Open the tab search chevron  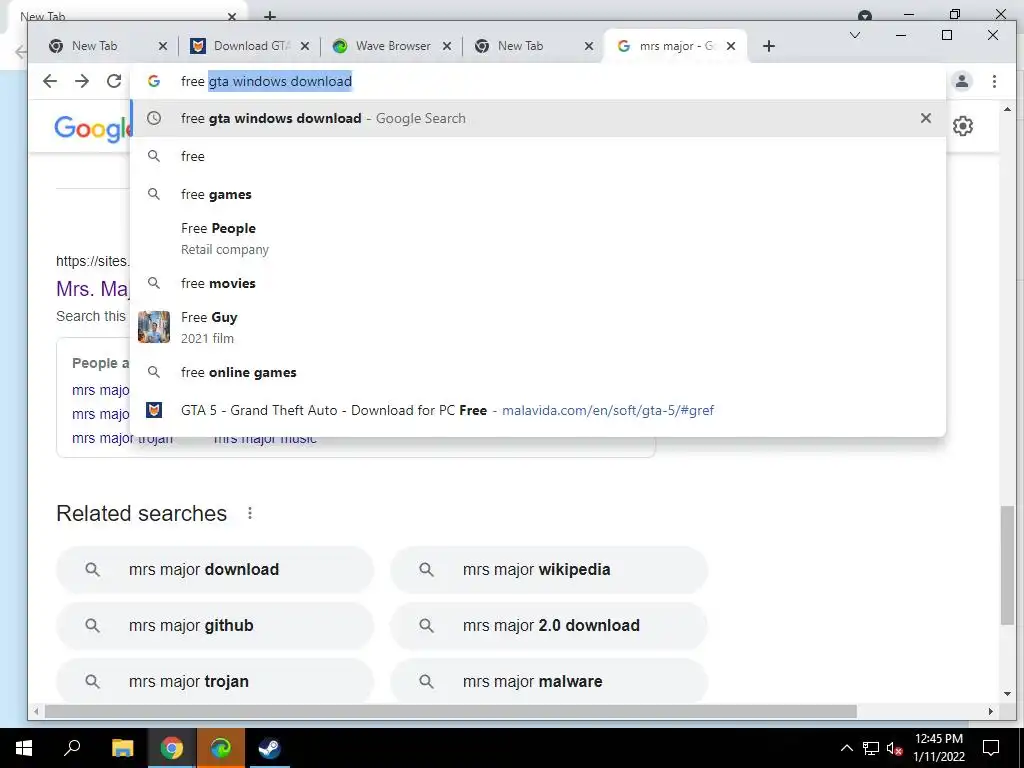point(854,35)
